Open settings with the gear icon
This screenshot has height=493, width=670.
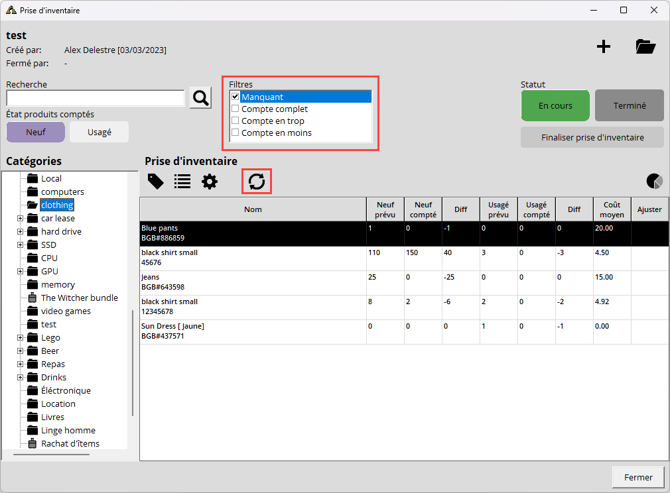209,181
